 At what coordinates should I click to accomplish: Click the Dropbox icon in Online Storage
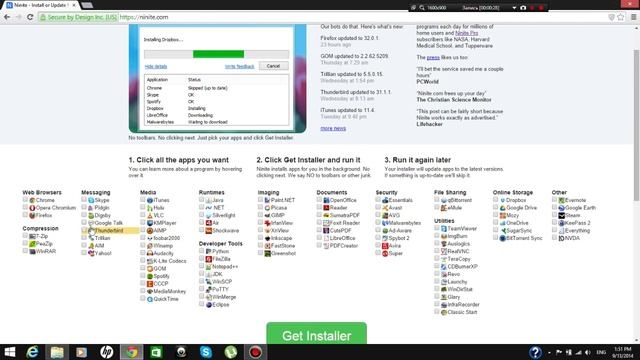click(x=502, y=200)
